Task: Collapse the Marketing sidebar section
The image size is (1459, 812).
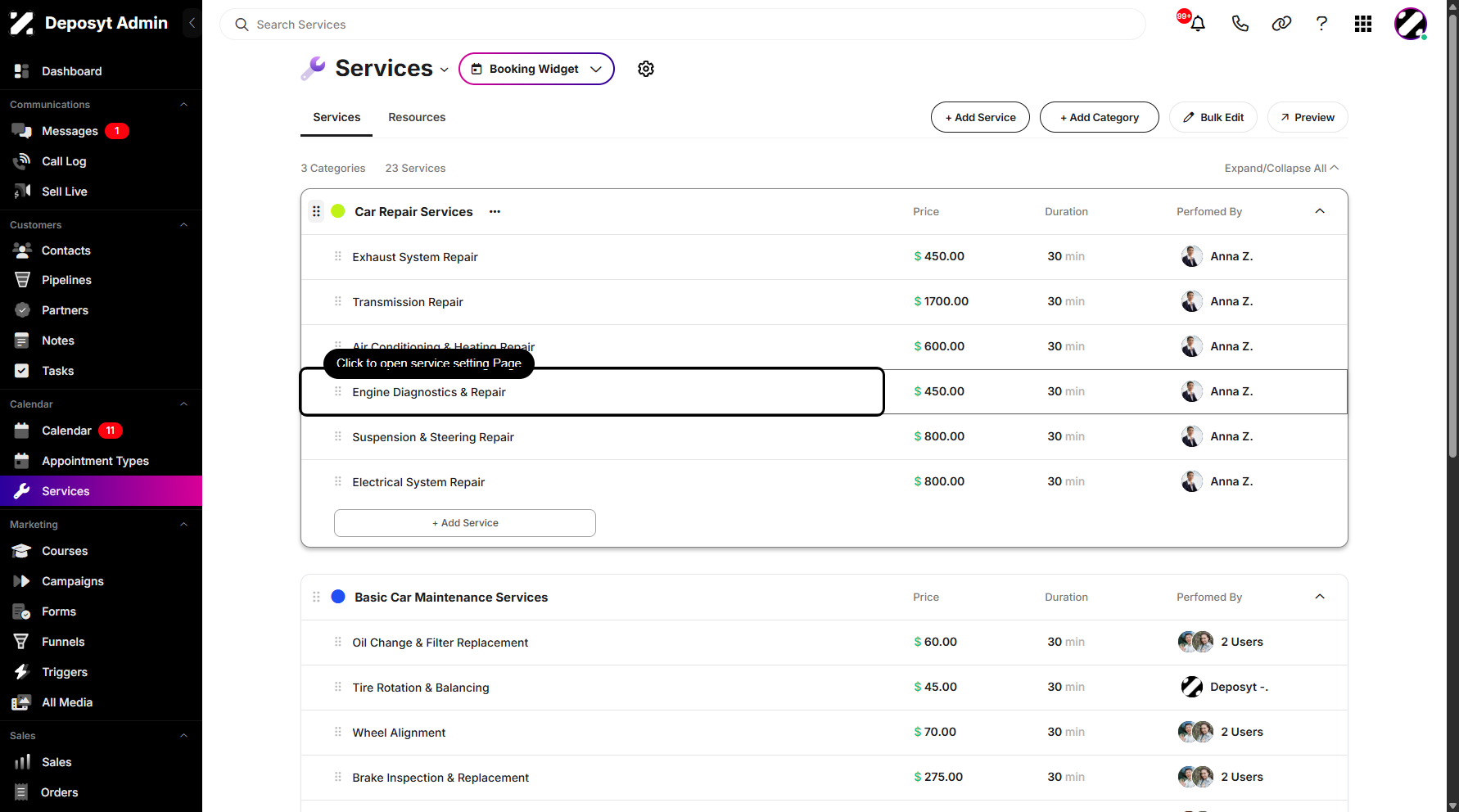Action: [x=183, y=525]
